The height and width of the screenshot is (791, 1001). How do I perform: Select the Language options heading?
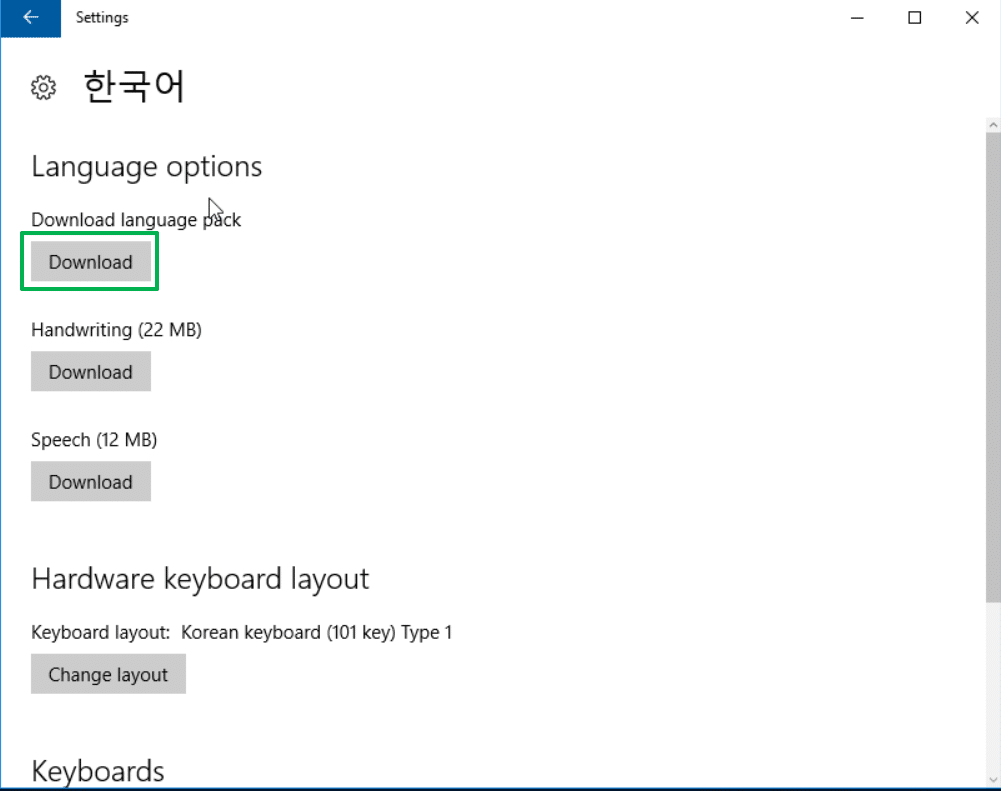click(146, 166)
